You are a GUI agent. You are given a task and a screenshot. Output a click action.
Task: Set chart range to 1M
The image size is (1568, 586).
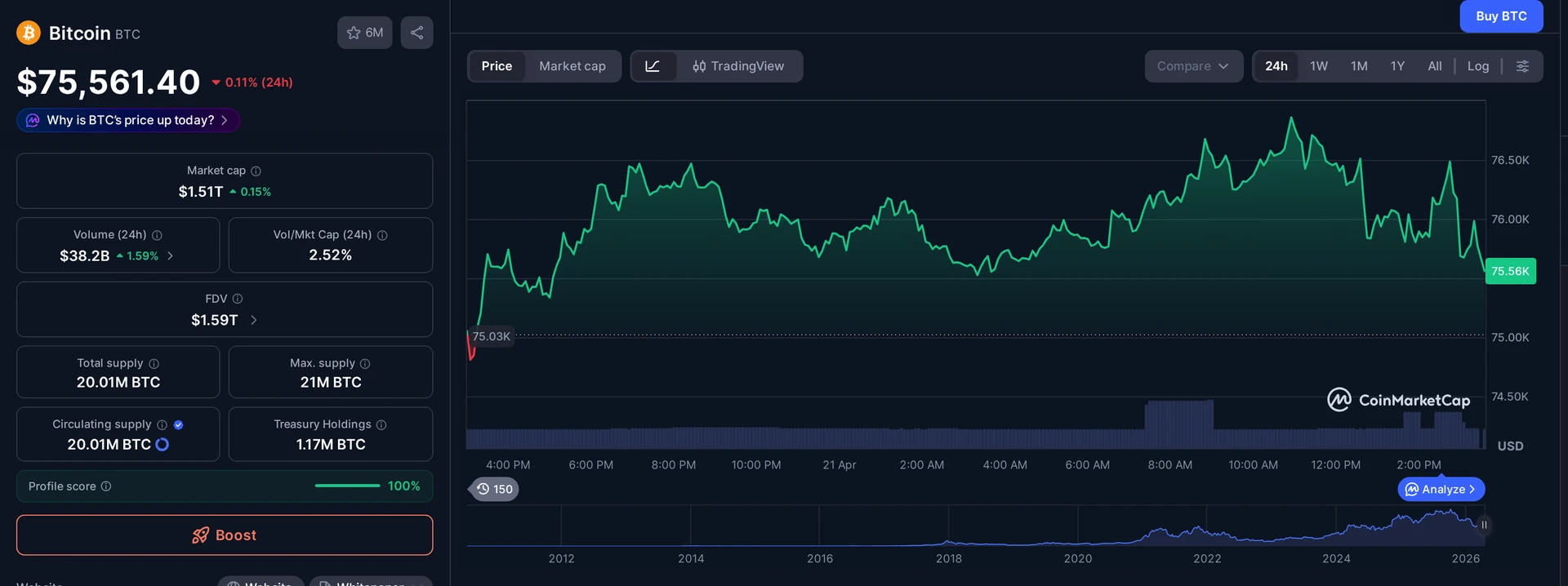pyautogui.click(x=1359, y=66)
